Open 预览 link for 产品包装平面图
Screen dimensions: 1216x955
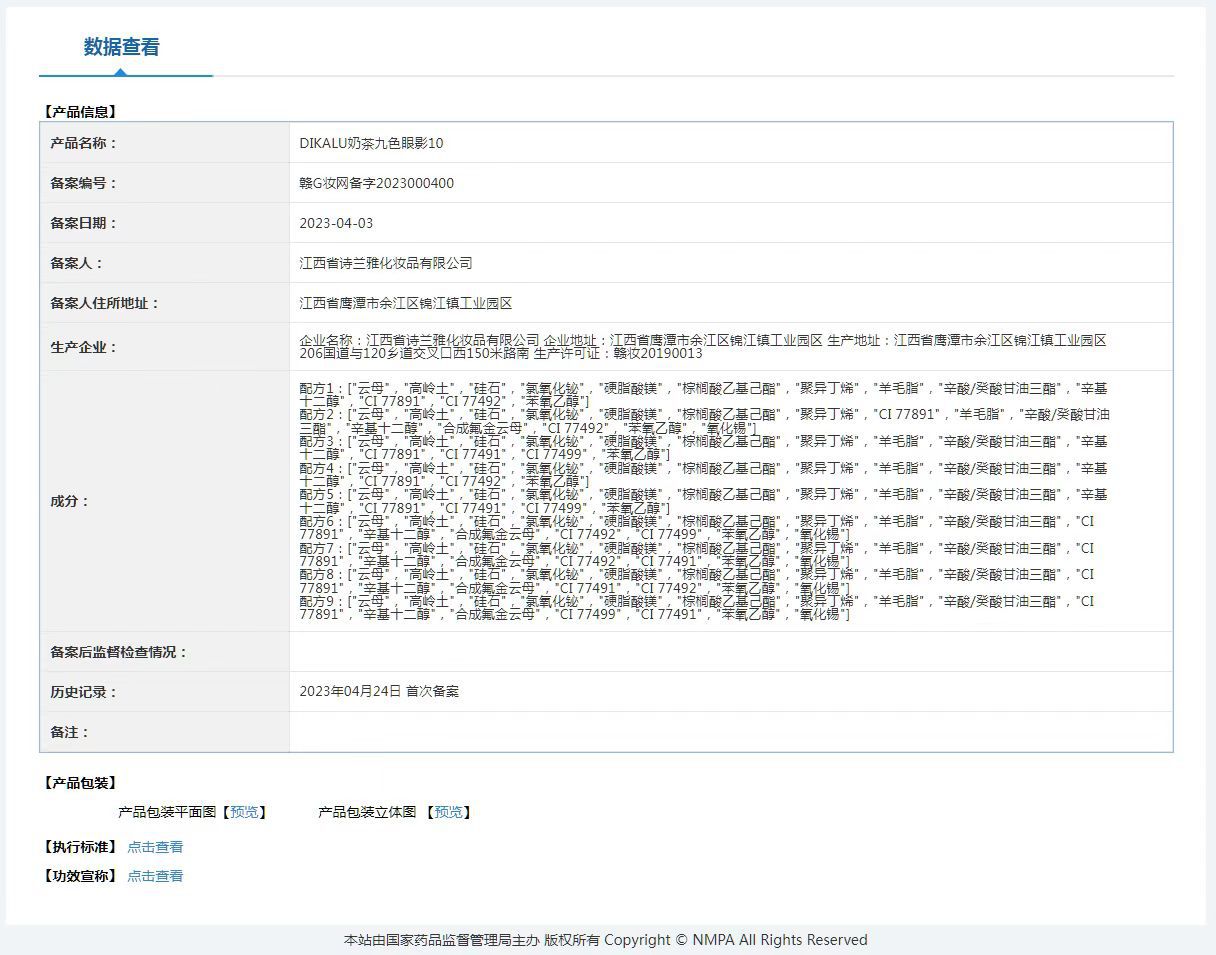coord(244,812)
